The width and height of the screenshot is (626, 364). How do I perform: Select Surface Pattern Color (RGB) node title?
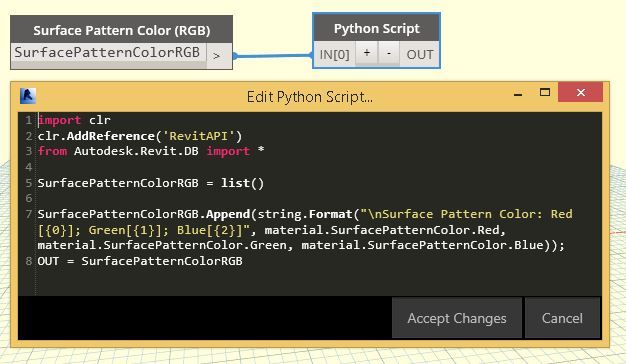121,30
